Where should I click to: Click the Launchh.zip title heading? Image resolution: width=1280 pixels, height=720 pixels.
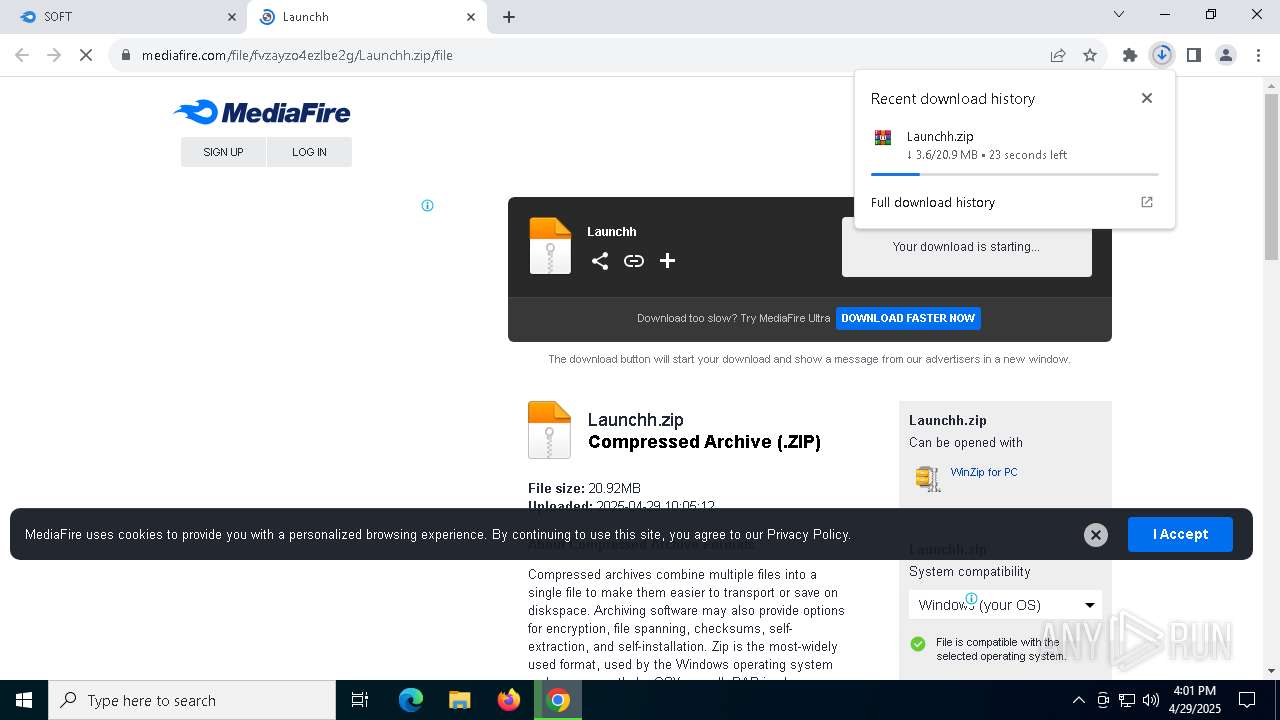coord(636,420)
